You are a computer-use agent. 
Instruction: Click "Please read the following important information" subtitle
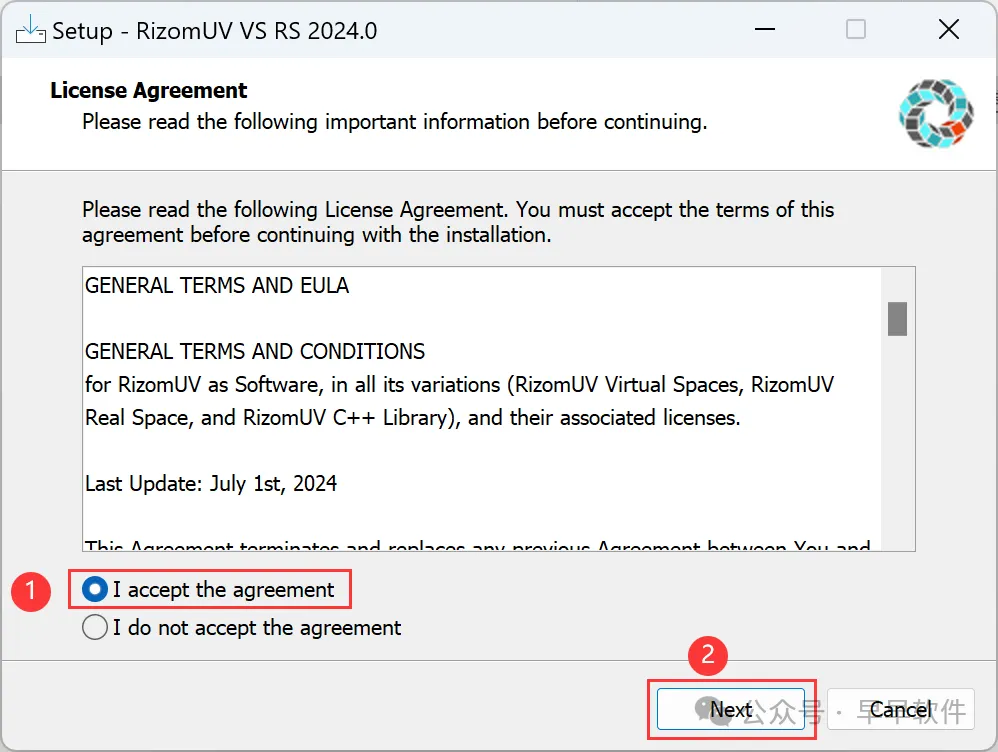(395, 122)
